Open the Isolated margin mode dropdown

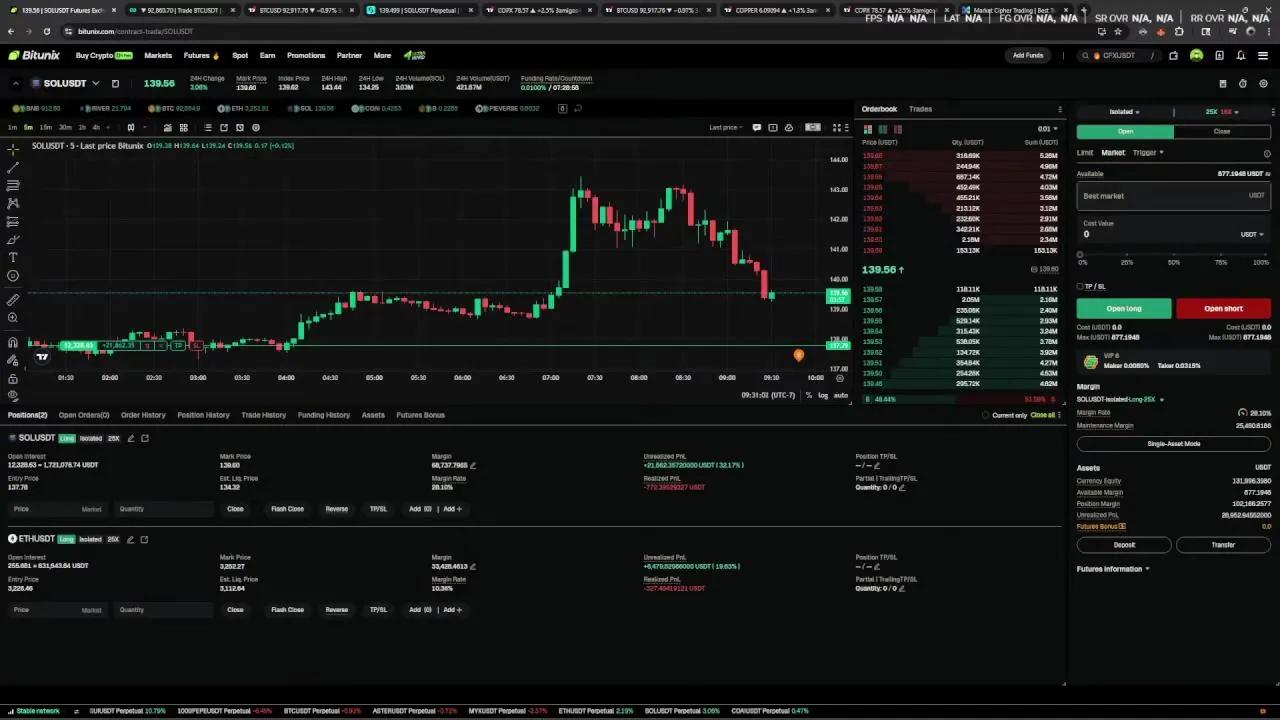(x=1124, y=112)
